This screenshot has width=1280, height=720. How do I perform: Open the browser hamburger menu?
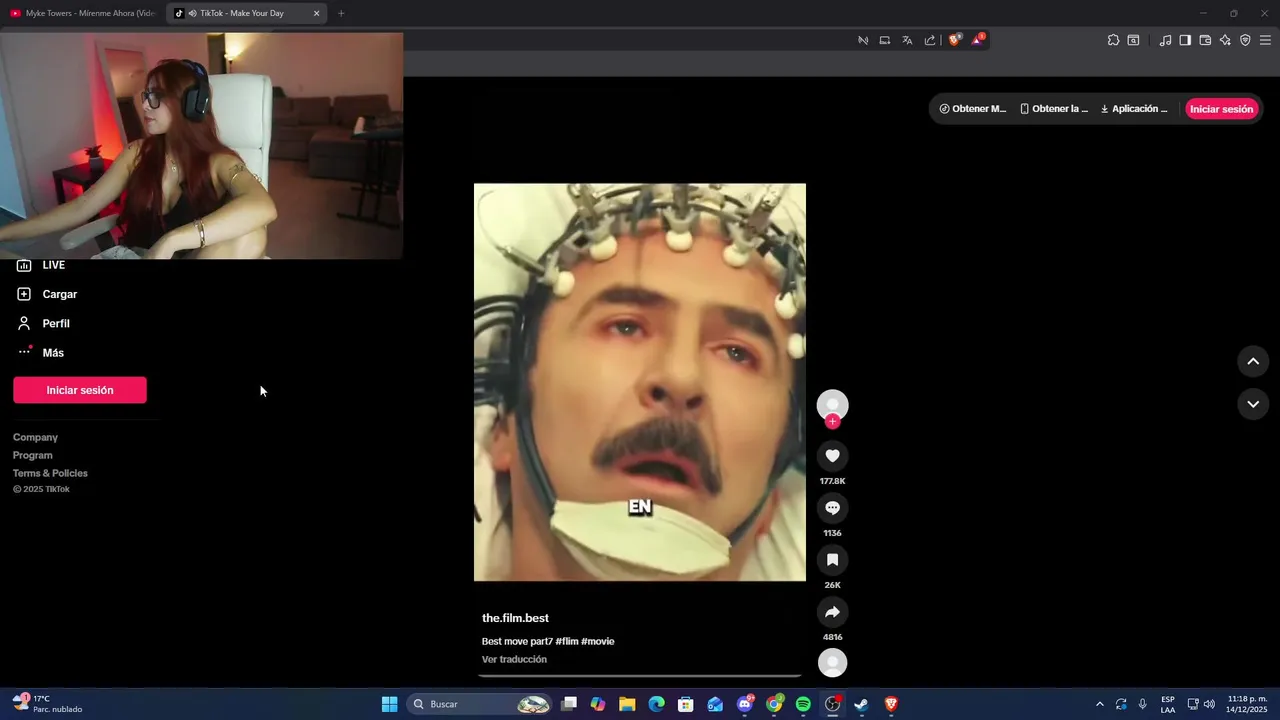pos(1265,40)
